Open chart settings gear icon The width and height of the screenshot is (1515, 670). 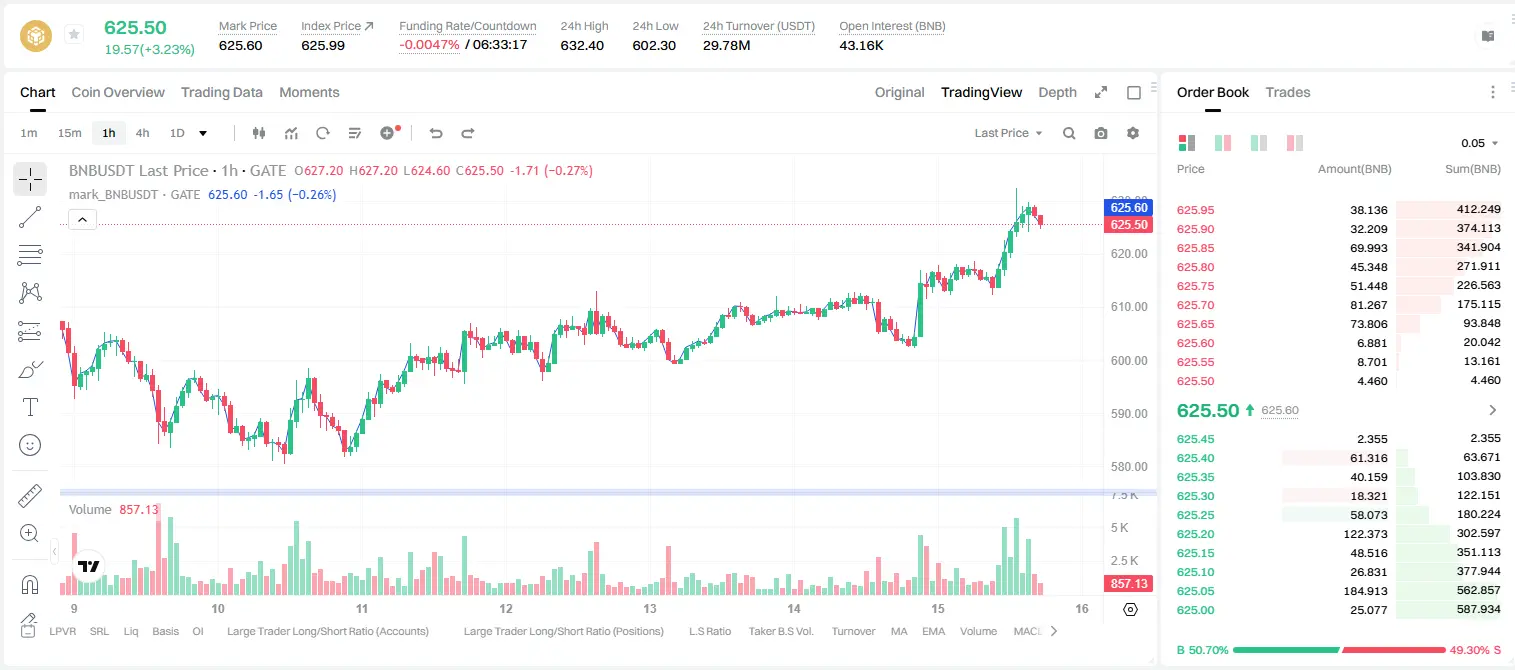coord(1133,133)
